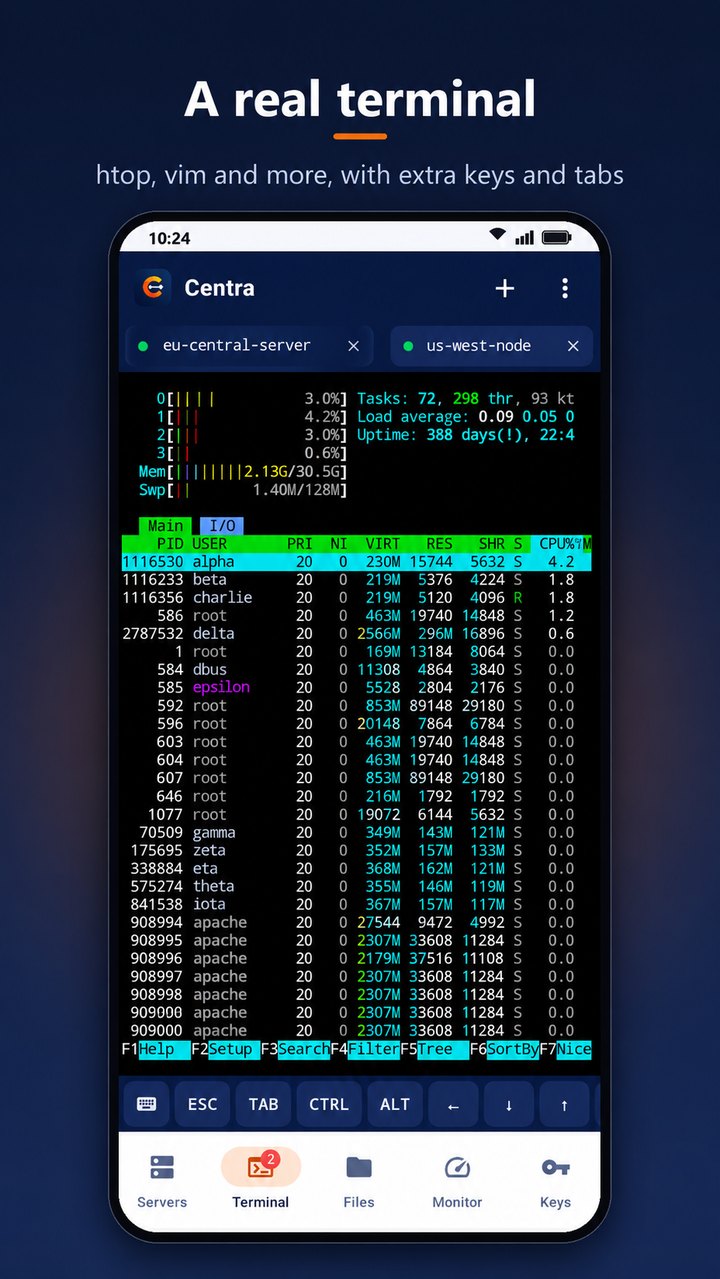The image size is (720, 1279).
Task: Select the htop I/O tab
Action: pyautogui.click(x=222, y=526)
